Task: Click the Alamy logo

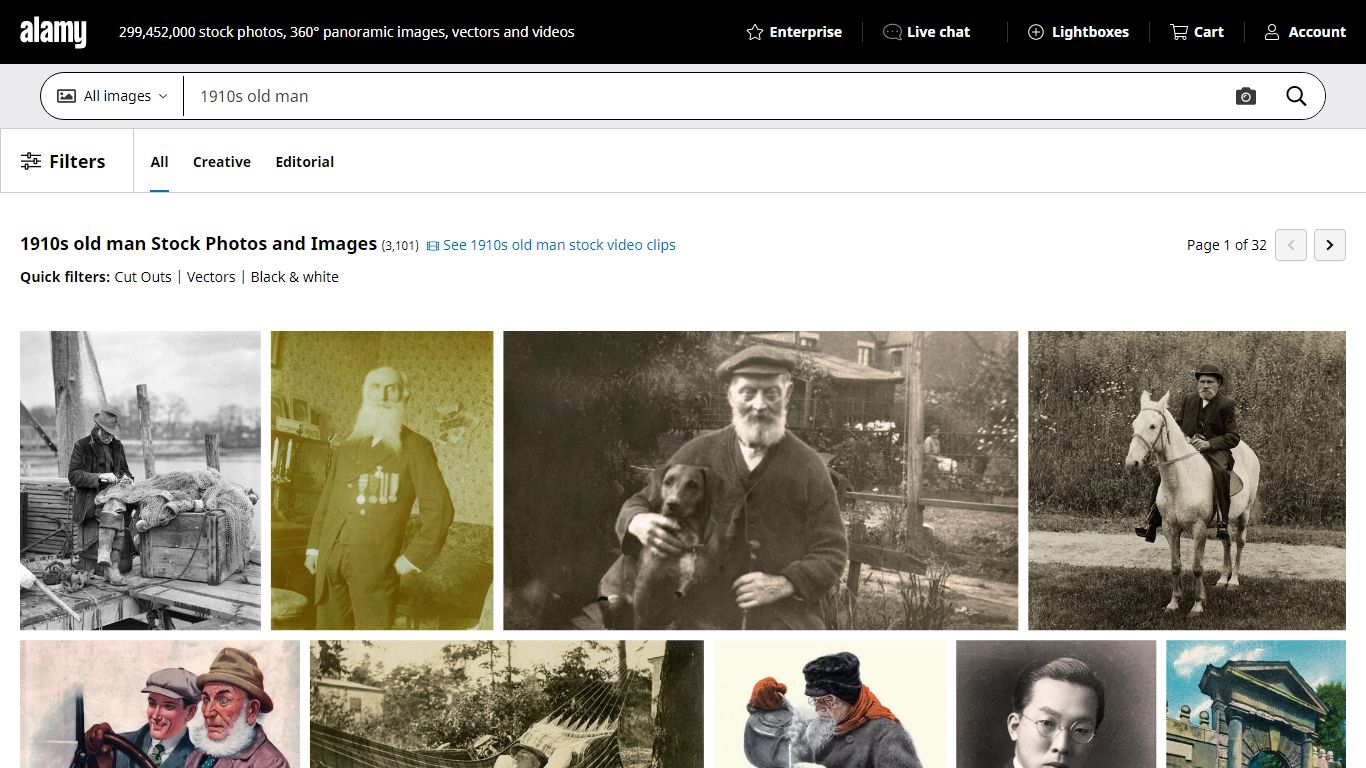Action: click(x=53, y=32)
